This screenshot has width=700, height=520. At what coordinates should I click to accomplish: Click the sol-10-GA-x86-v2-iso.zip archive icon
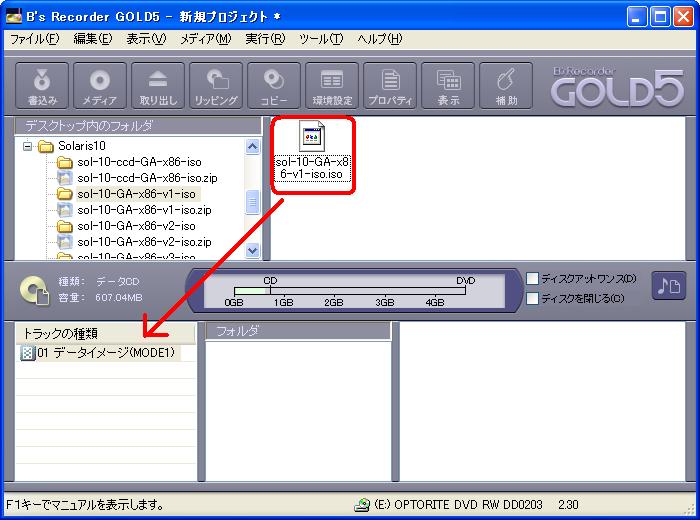point(65,242)
